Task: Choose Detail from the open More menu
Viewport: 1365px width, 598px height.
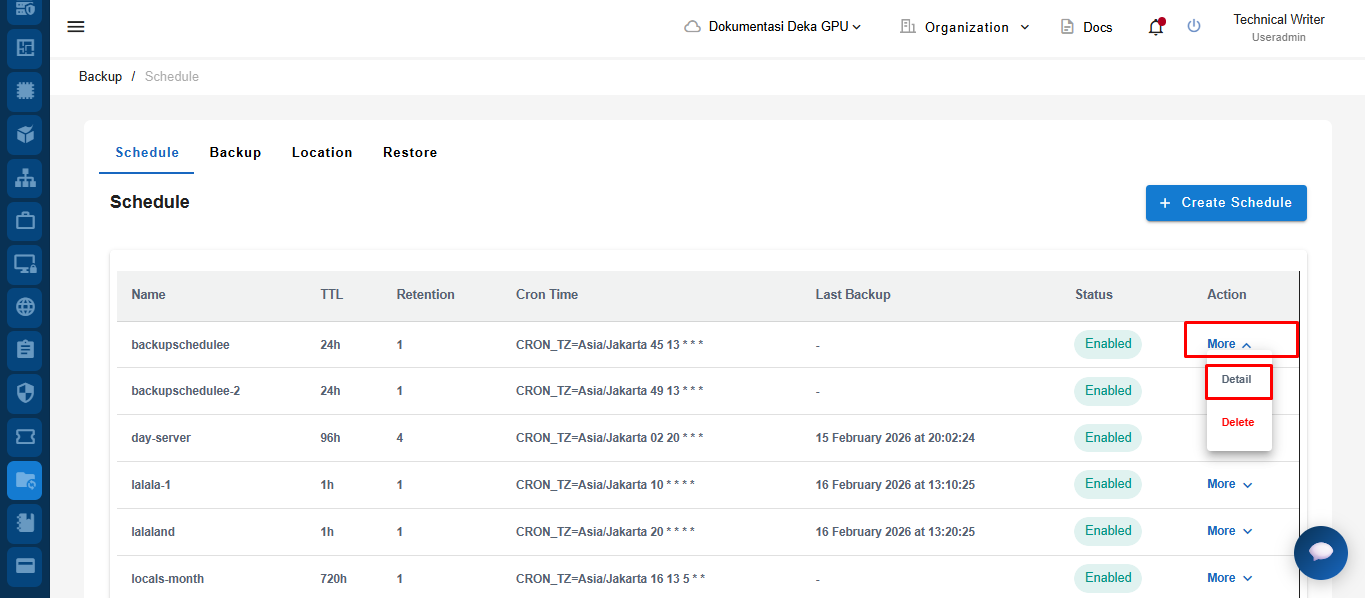Action: [1237, 380]
